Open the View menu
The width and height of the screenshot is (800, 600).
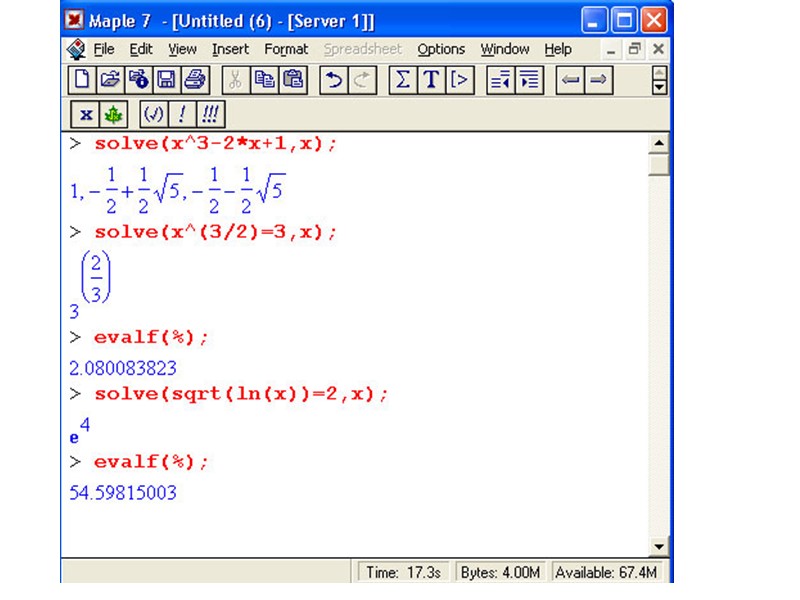coord(182,49)
